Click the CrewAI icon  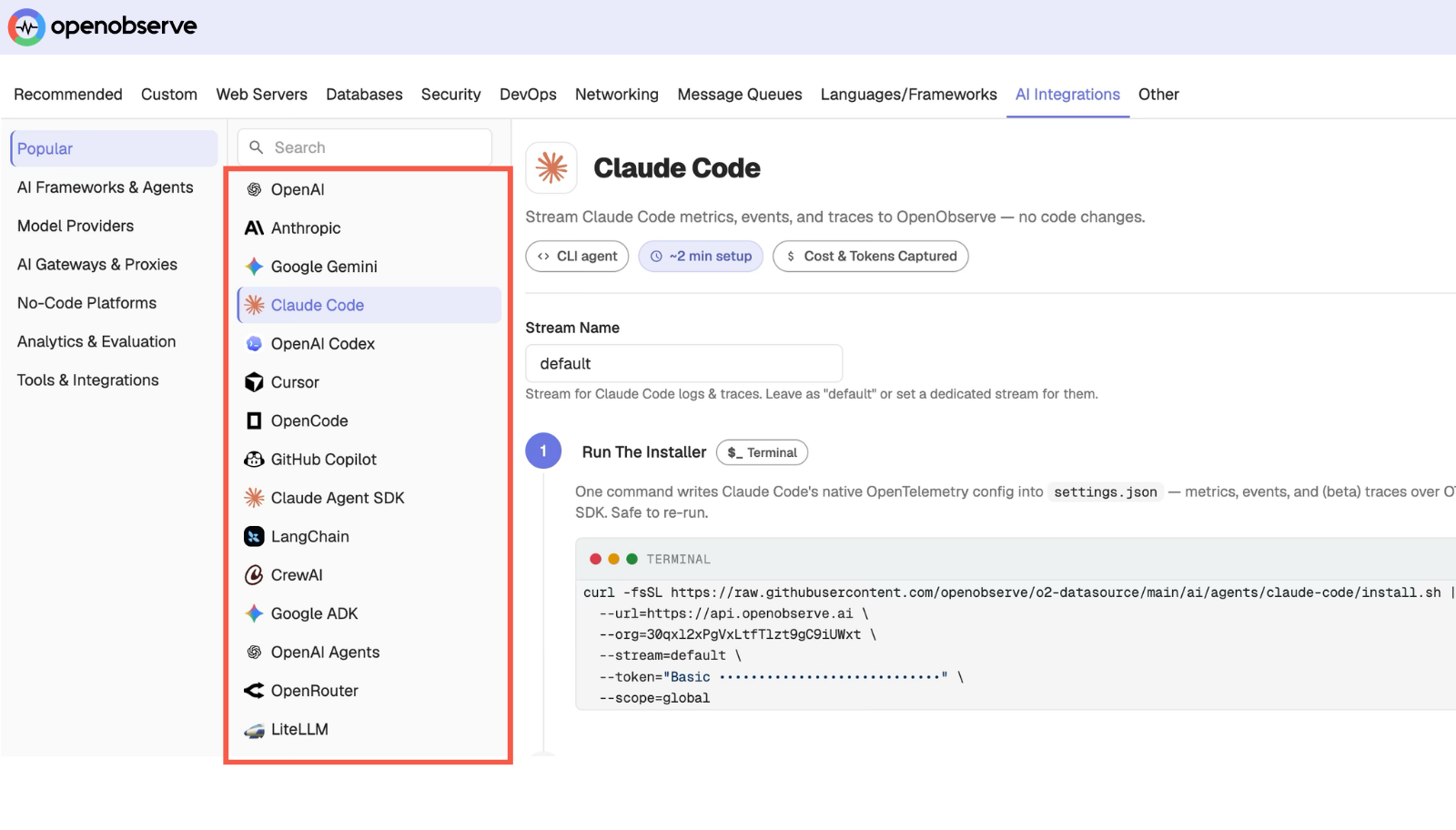[254, 575]
